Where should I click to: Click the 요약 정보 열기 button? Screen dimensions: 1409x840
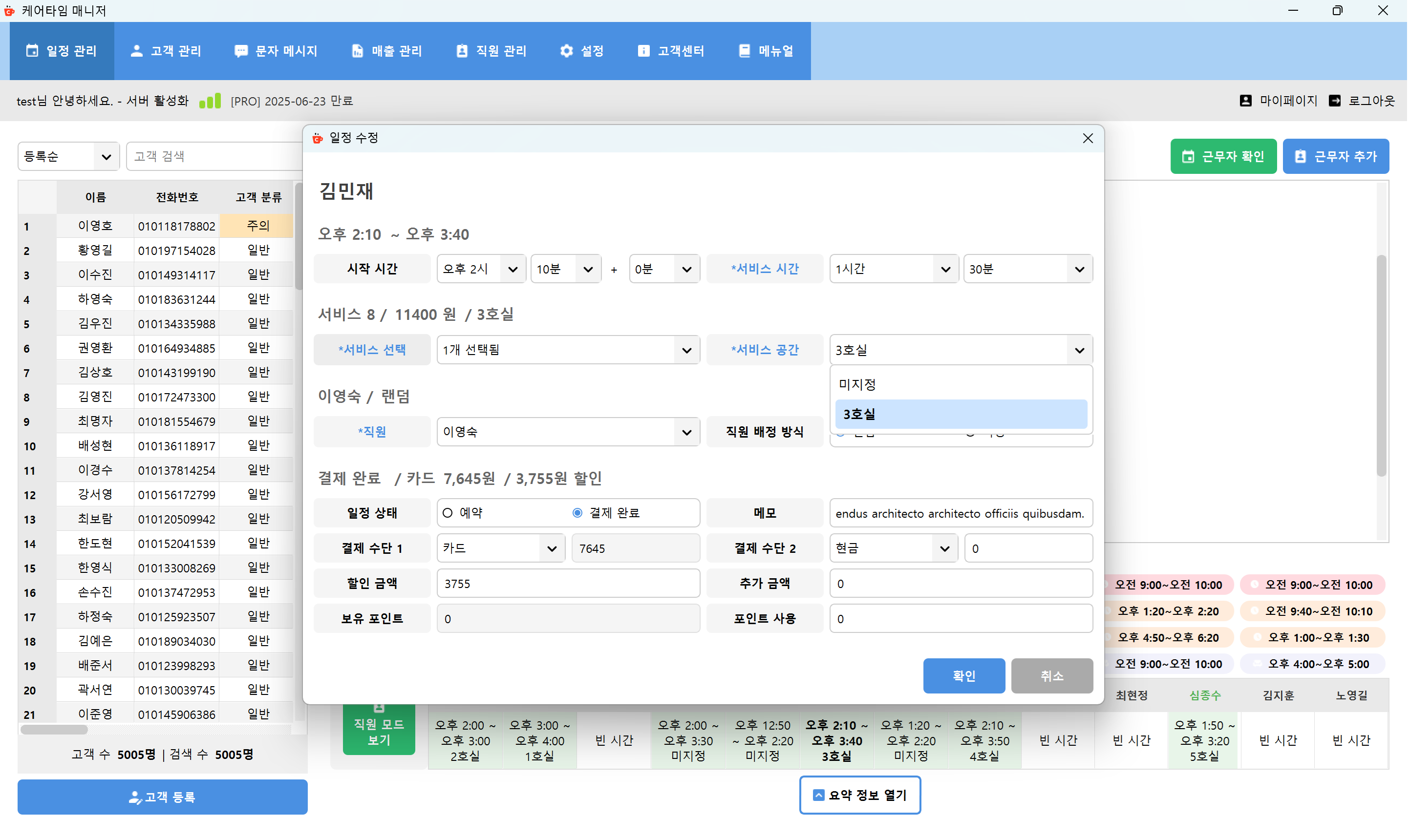(859, 795)
